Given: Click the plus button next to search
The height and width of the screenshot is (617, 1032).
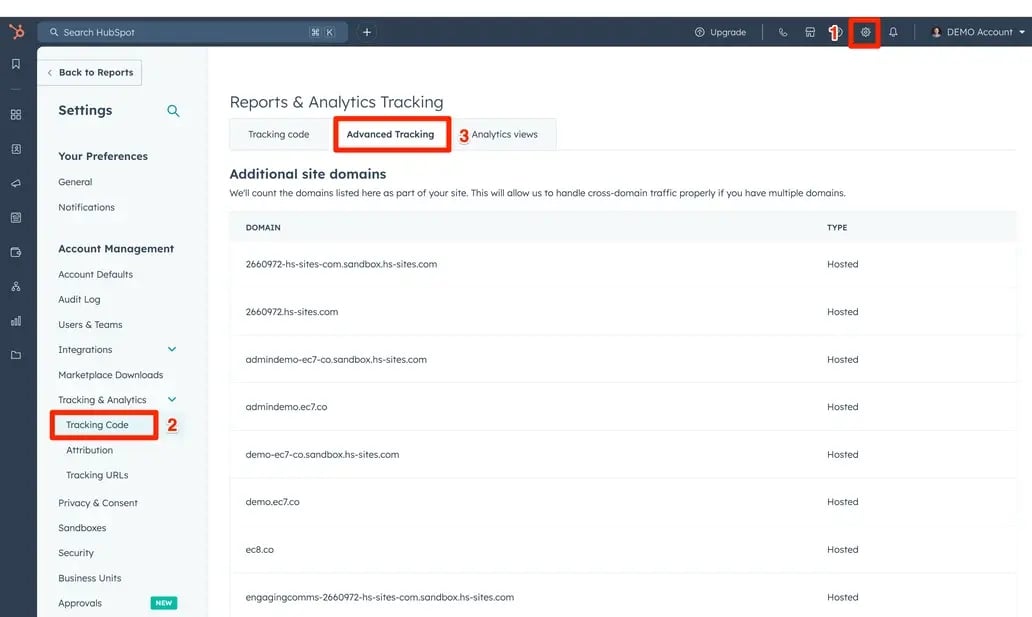Looking at the screenshot, I should point(367,32).
